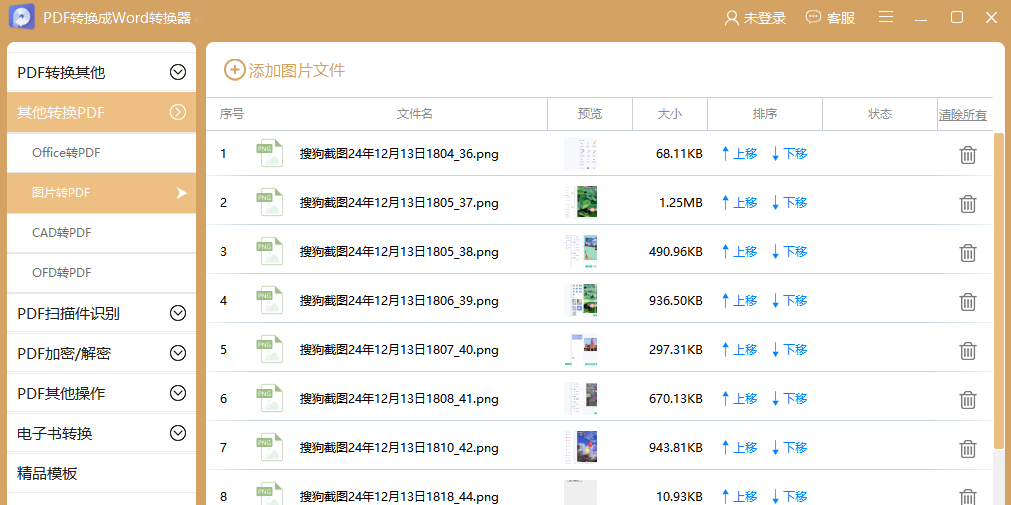Image resolution: width=1011 pixels, height=505 pixels.
Task: Select CAD转PDF menu item
Action: click(62, 233)
